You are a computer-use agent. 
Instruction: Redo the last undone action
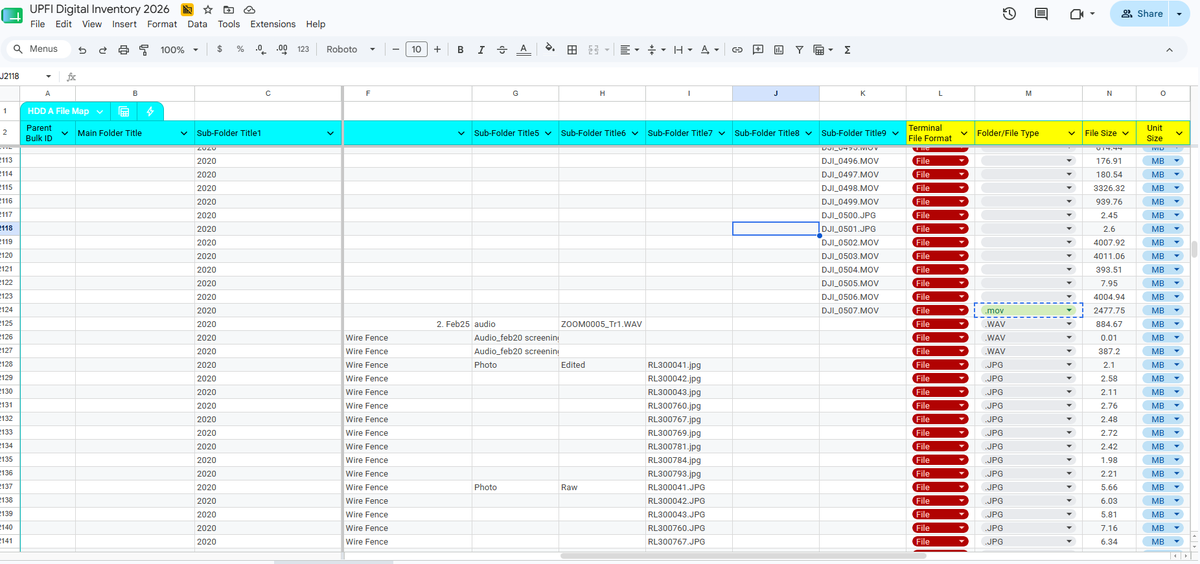[102, 49]
